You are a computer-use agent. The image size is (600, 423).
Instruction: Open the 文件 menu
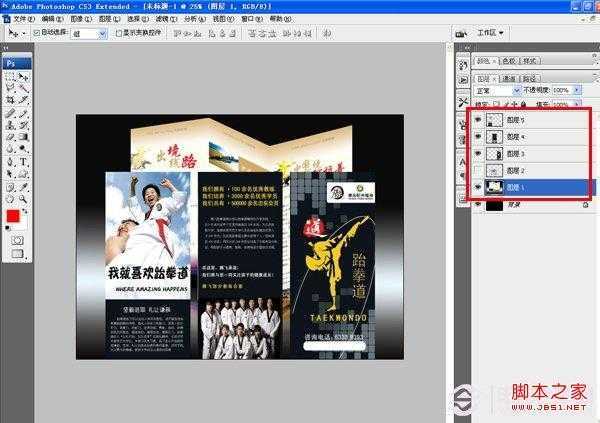24,19
